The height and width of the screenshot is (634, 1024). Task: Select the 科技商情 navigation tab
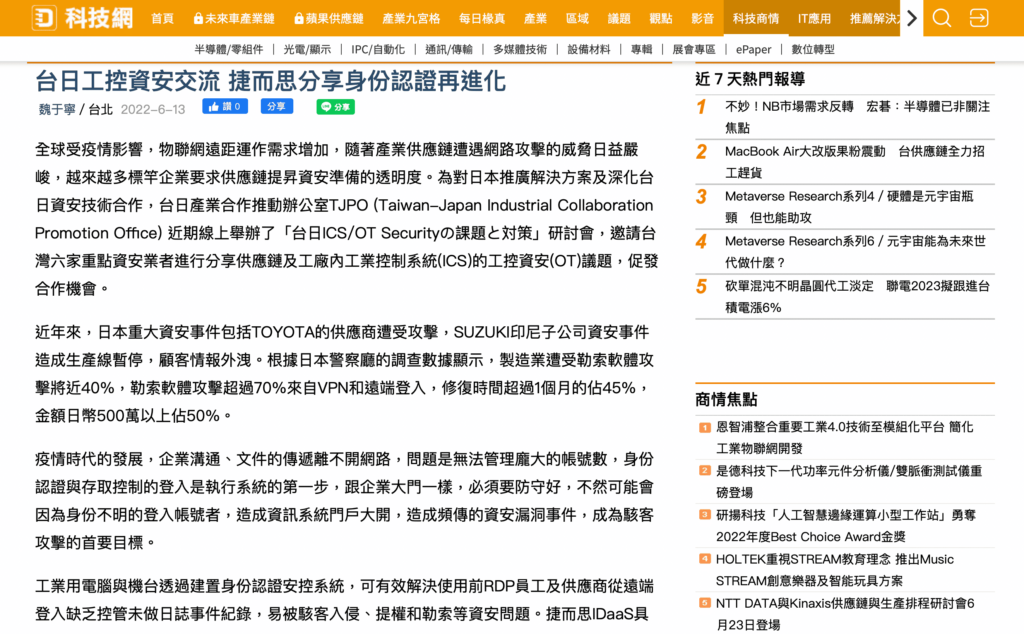(756, 18)
